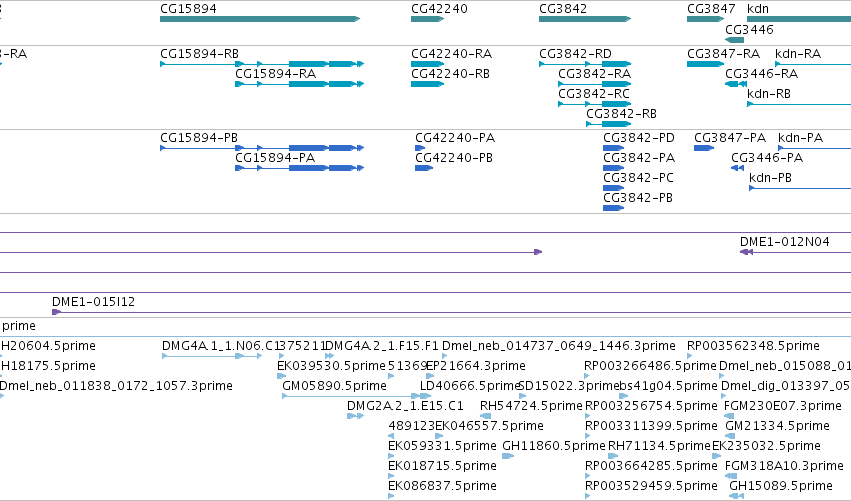Select the GH11860.5prime EST label
This screenshot has width=851, height=501.
click(x=554, y=446)
